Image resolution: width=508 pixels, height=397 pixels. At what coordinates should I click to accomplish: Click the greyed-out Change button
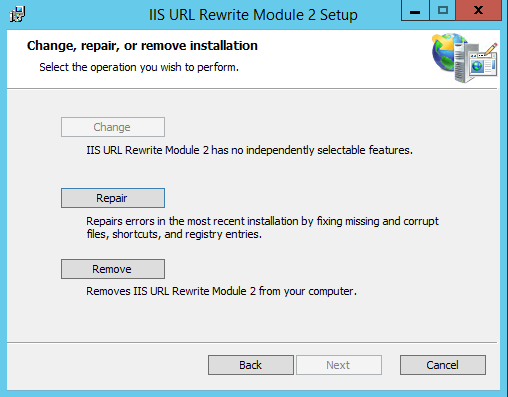coord(113,127)
